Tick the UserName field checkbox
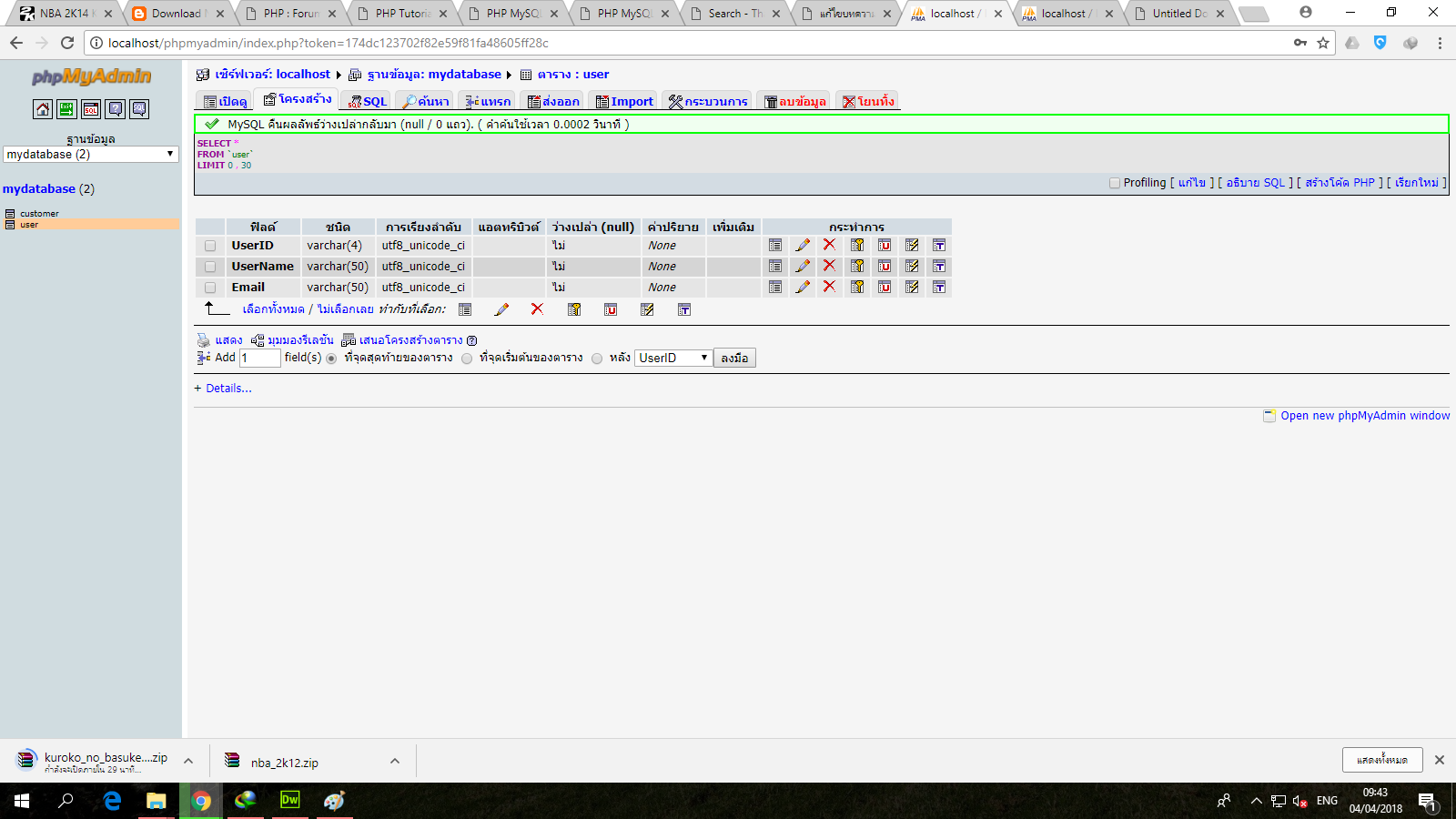The width and height of the screenshot is (1456, 819). pyautogui.click(x=210, y=267)
